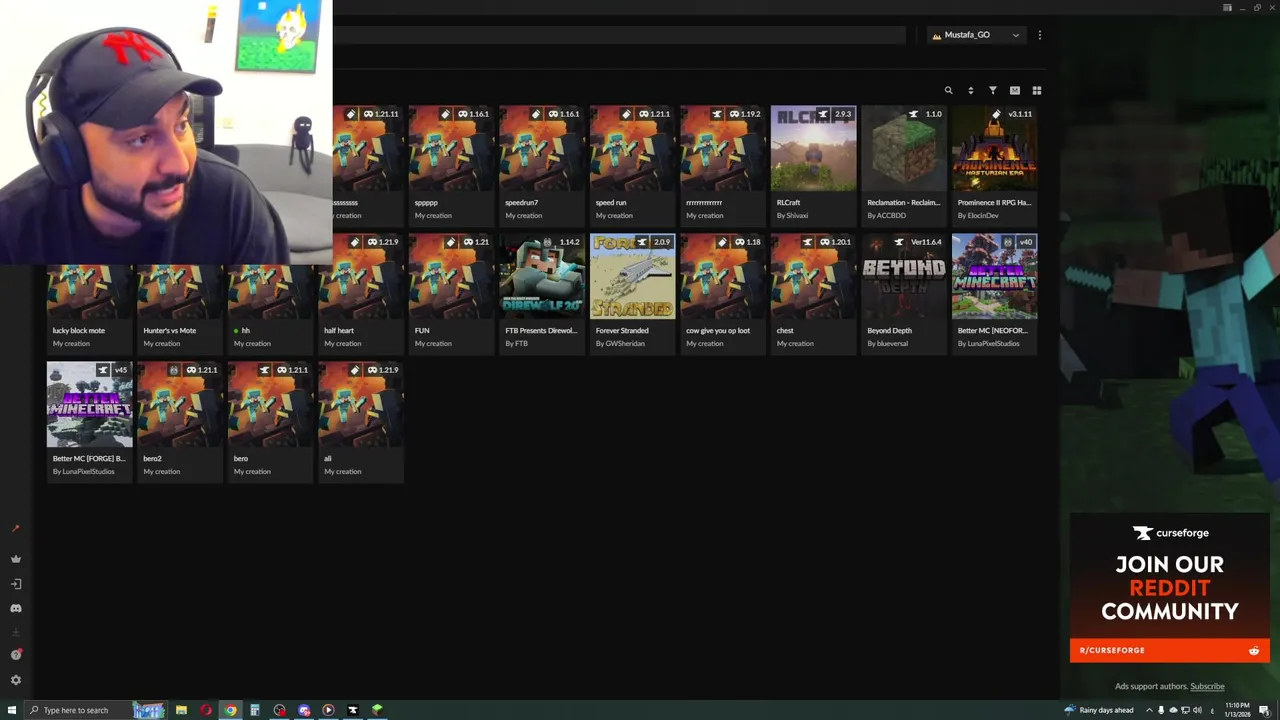Open the help question mark icon
Image resolution: width=1280 pixels, height=720 pixels.
coord(15,655)
